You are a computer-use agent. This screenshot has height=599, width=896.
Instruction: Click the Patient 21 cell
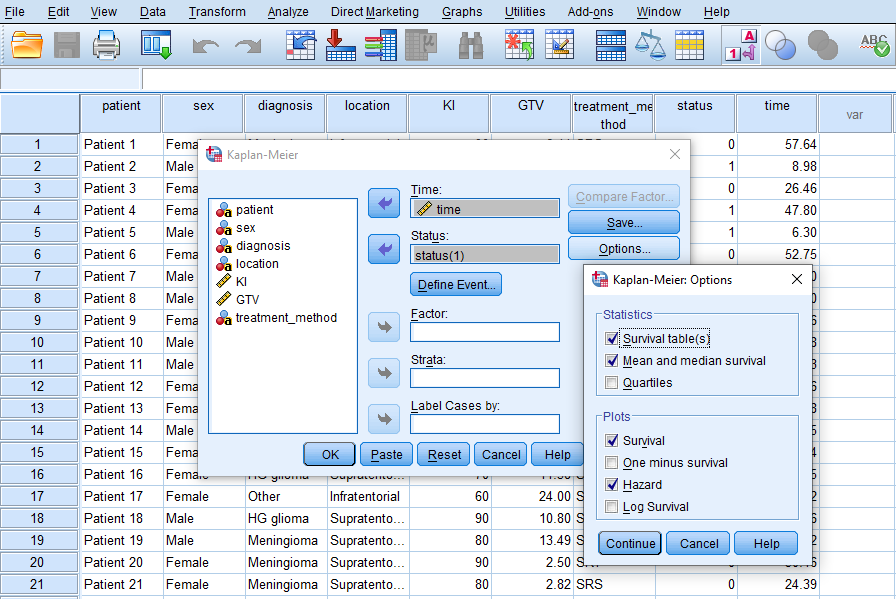coord(121,584)
